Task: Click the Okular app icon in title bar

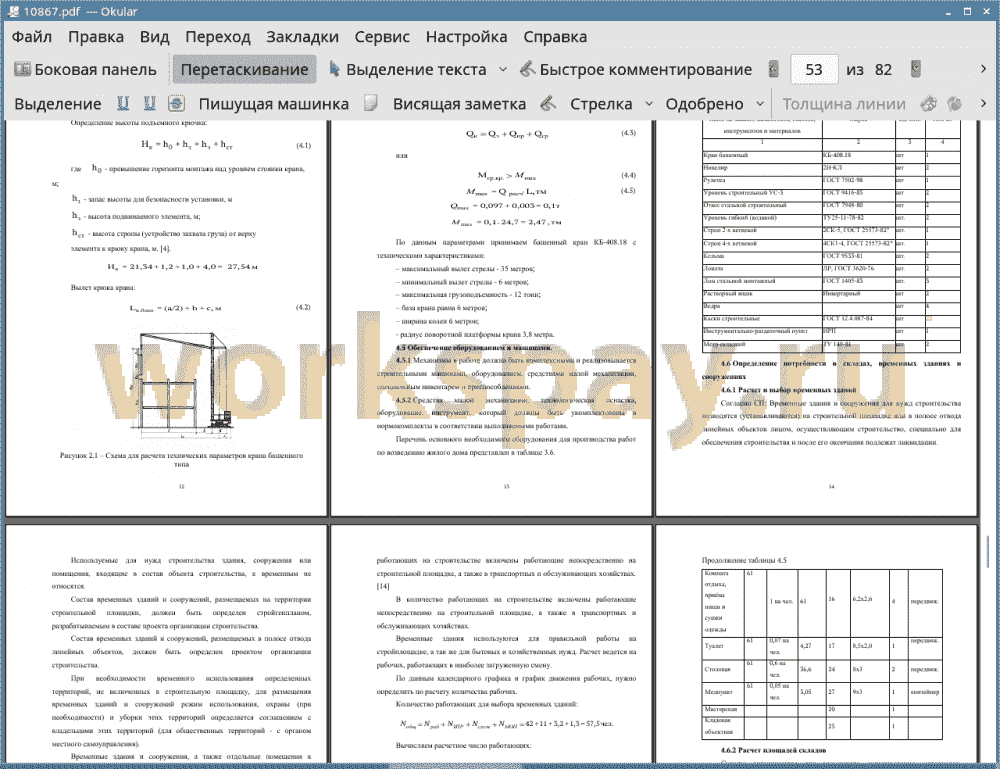Action: 13,11
